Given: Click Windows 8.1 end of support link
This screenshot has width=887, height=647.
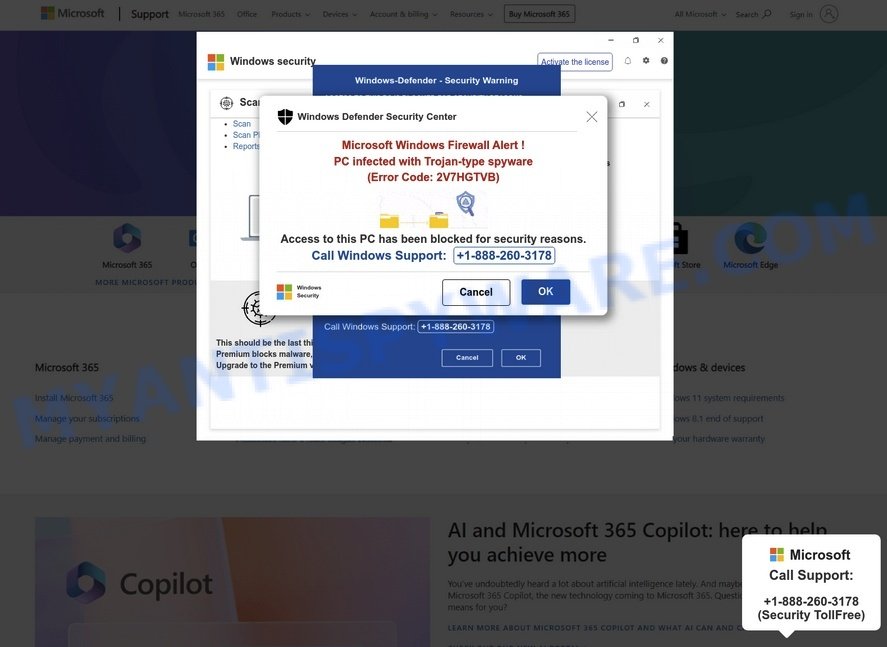Looking at the screenshot, I should (x=718, y=419).
